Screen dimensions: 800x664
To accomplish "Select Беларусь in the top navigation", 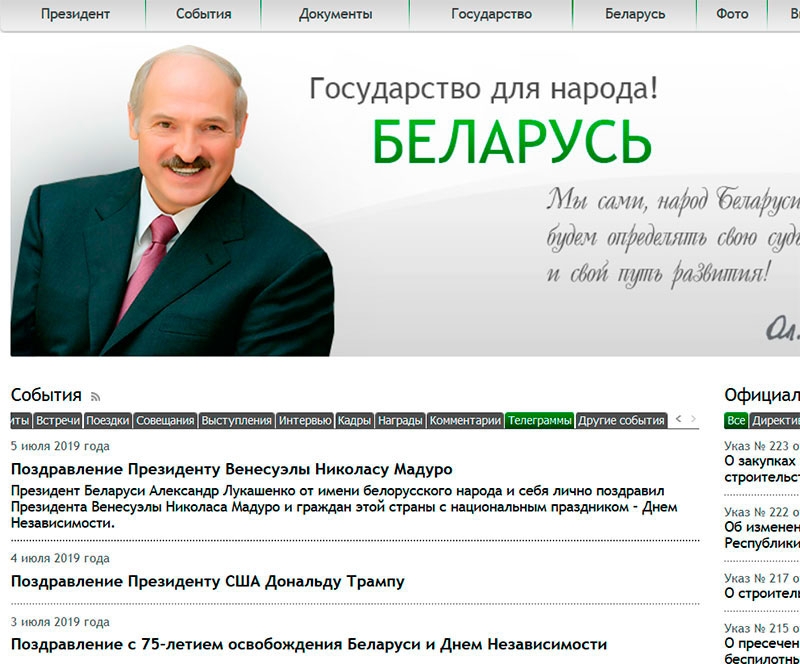I will [635, 14].
